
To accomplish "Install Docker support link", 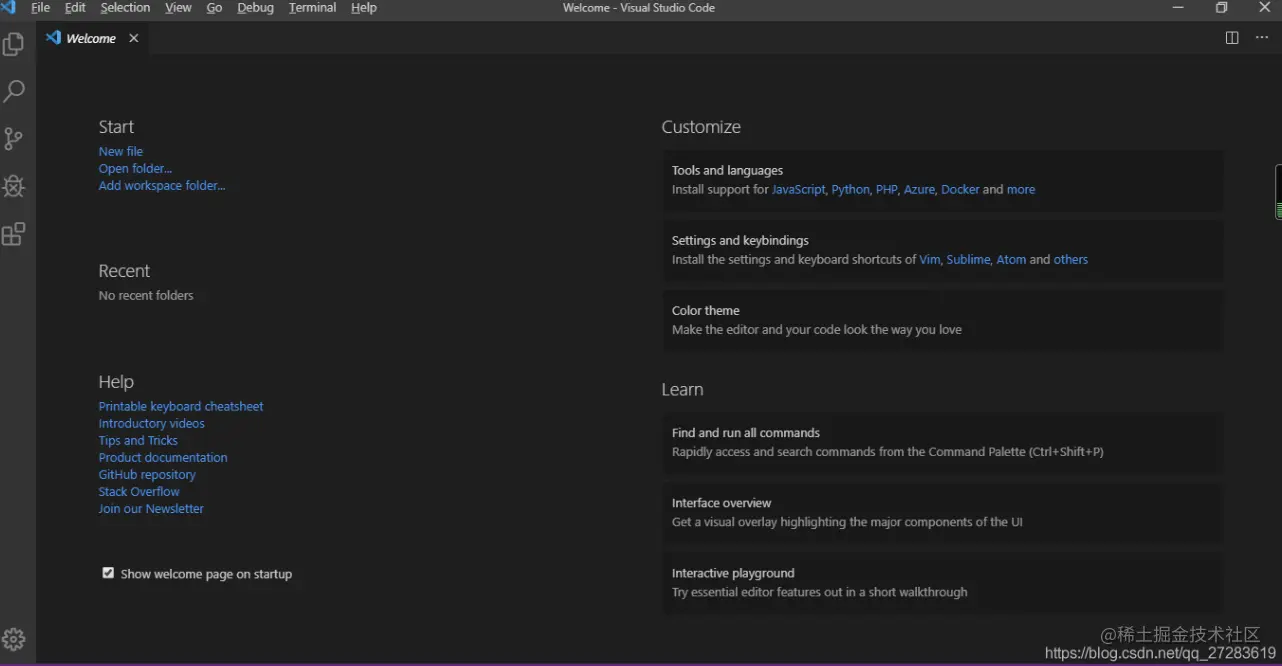I will (960, 190).
